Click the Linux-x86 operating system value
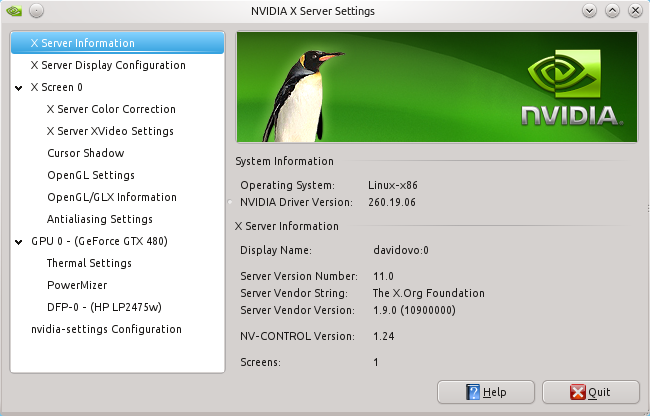 click(x=393, y=185)
